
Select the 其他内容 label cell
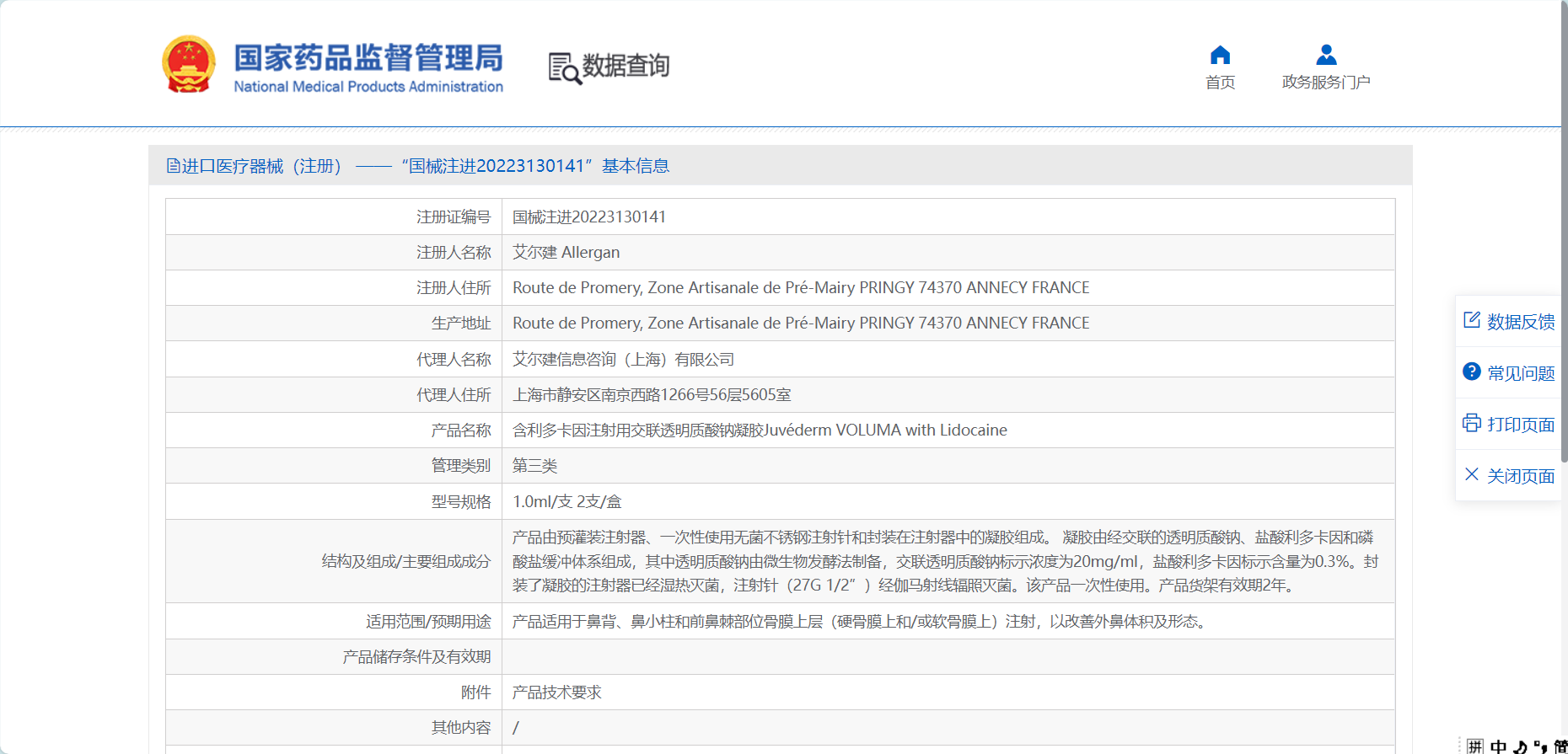pyautogui.click(x=334, y=727)
